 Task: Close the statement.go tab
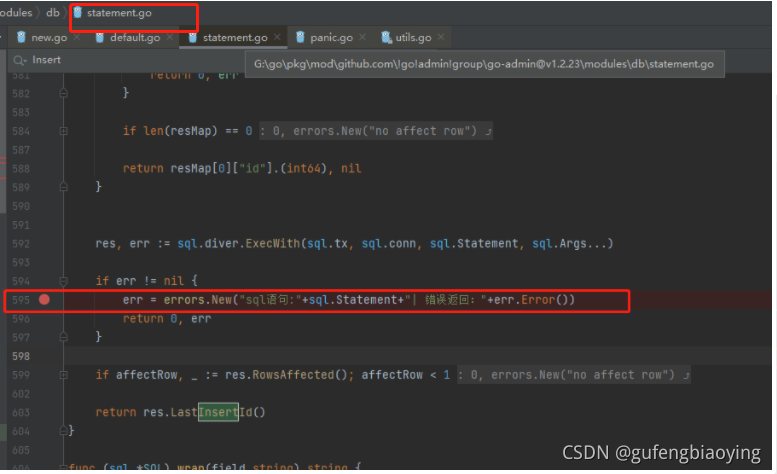tap(277, 37)
